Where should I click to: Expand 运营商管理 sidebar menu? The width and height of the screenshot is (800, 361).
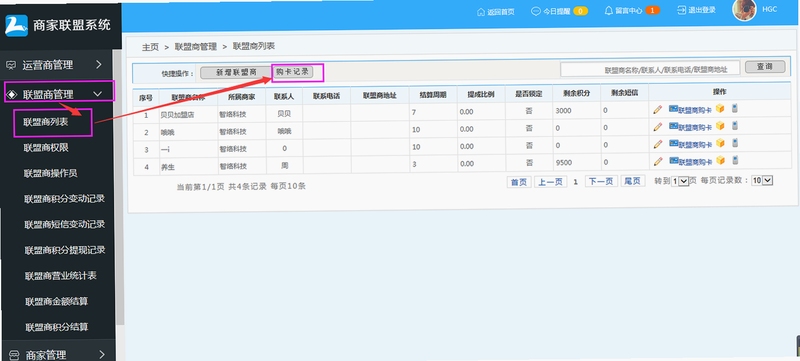55,65
